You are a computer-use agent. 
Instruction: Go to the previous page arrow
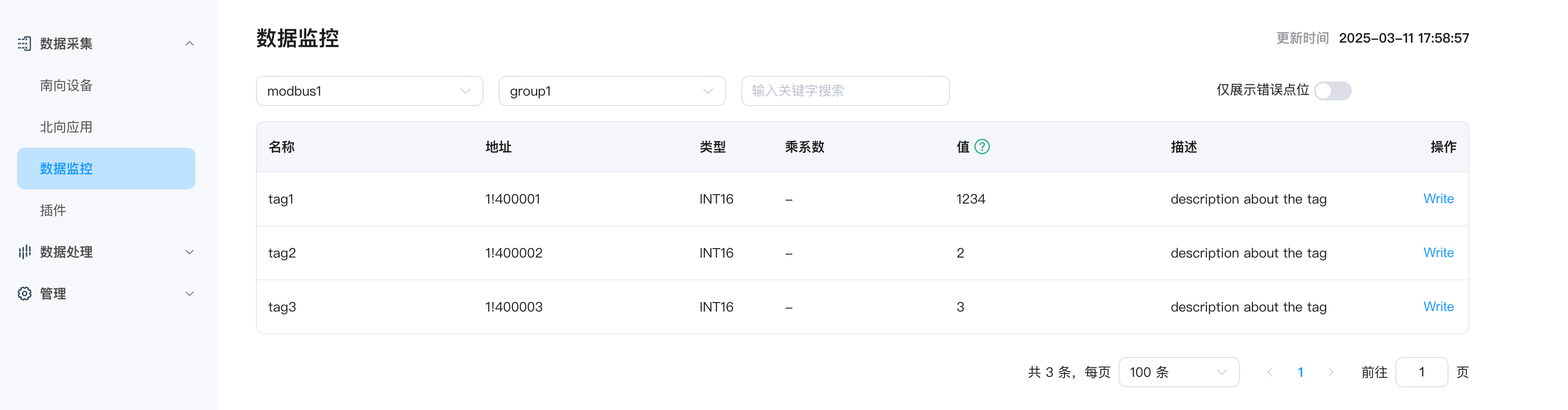1270,372
